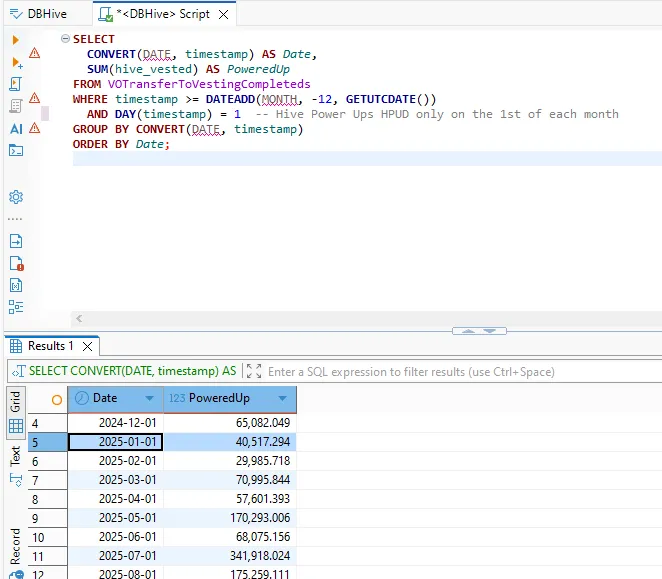Screen dimensions: 662x579
Task: Click the grid icon under the Grid label
Action: [16, 426]
